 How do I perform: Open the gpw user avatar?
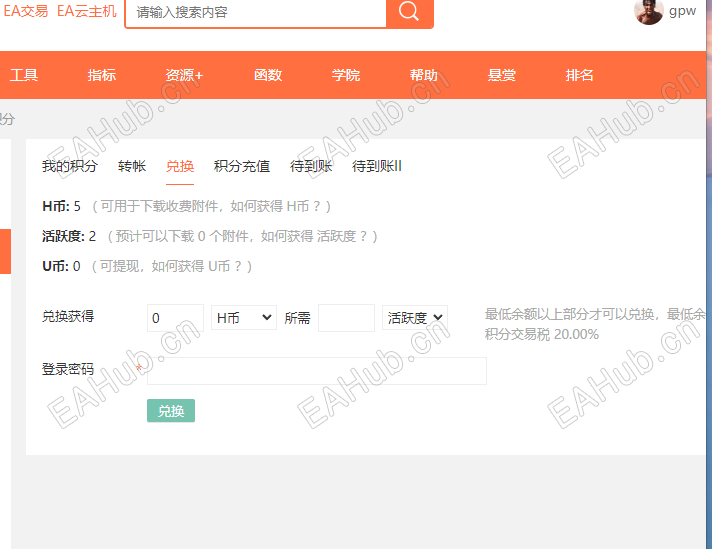[648, 11]
